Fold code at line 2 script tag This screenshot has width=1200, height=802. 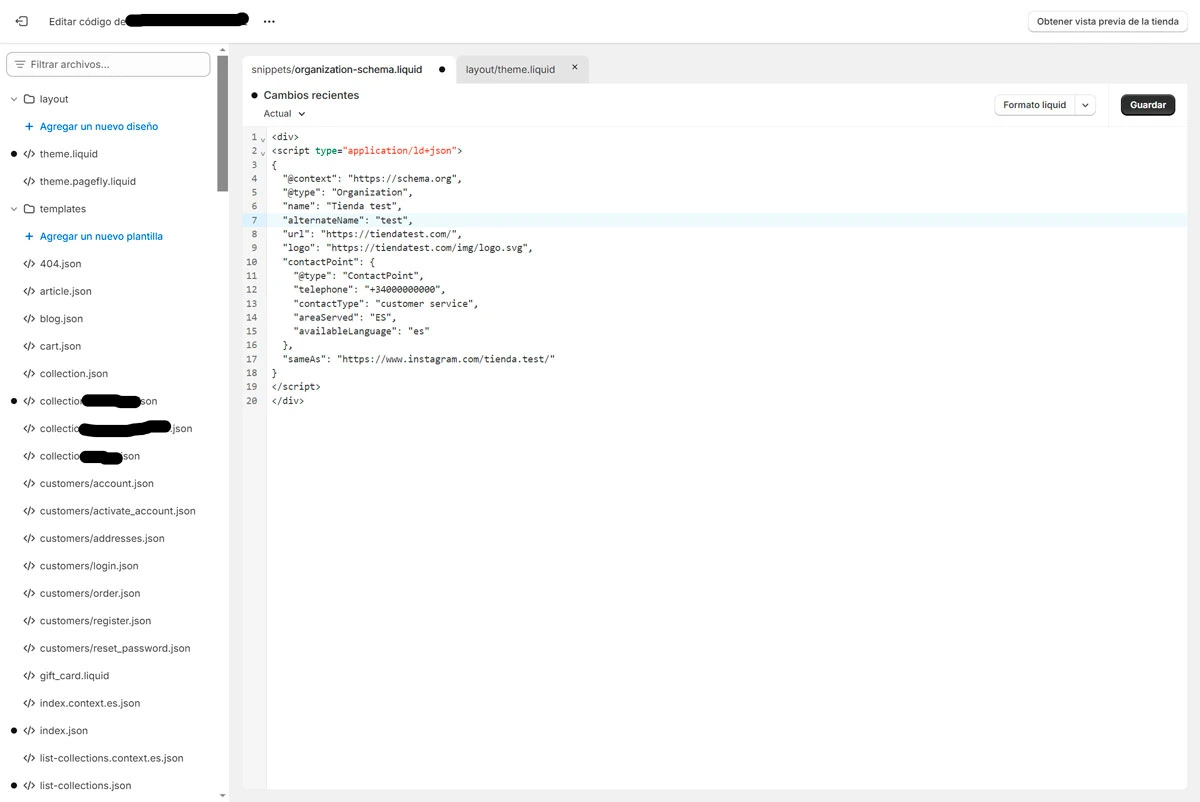click(263, 152)
